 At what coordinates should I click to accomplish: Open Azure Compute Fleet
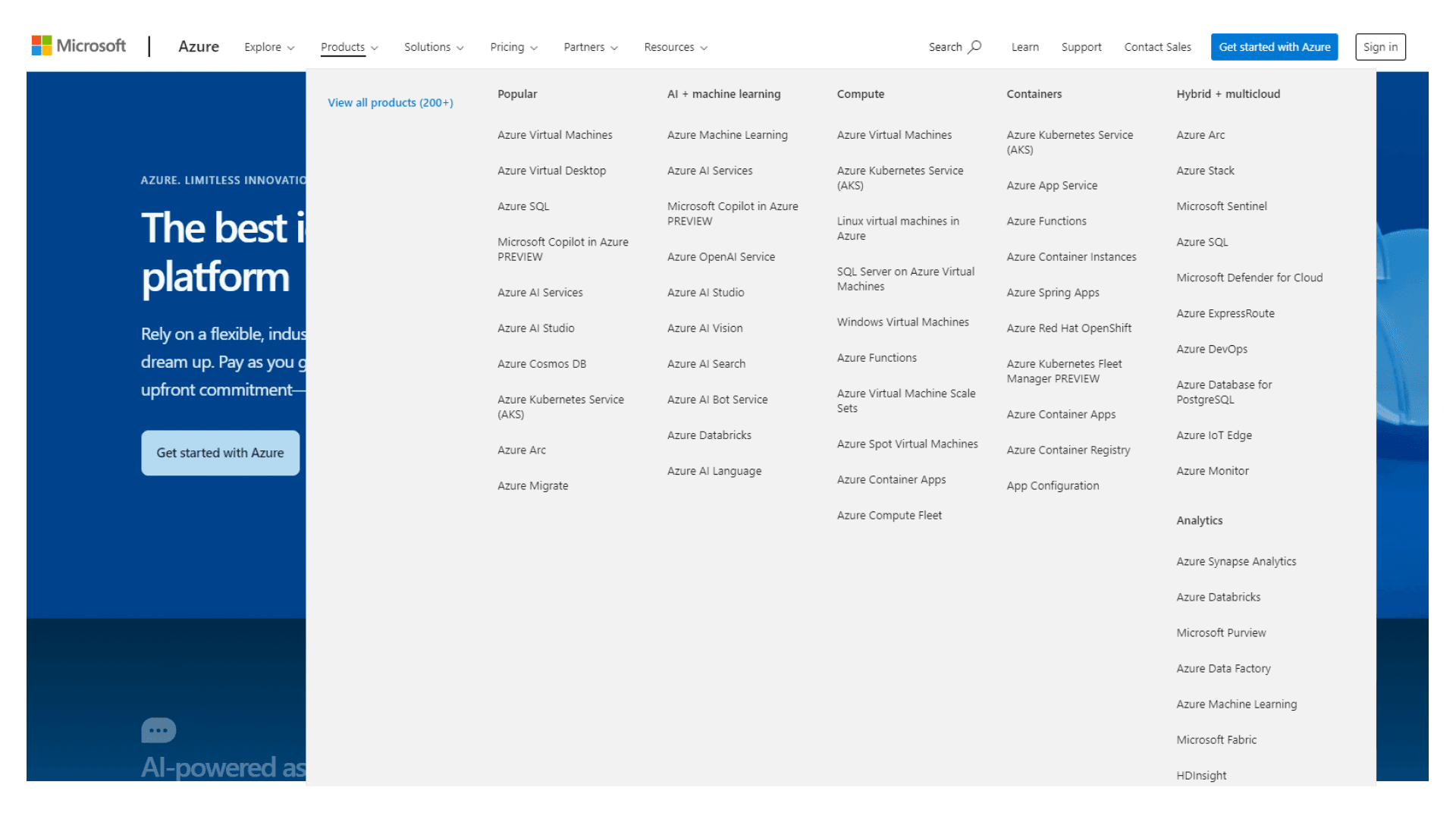click(889, 516)
